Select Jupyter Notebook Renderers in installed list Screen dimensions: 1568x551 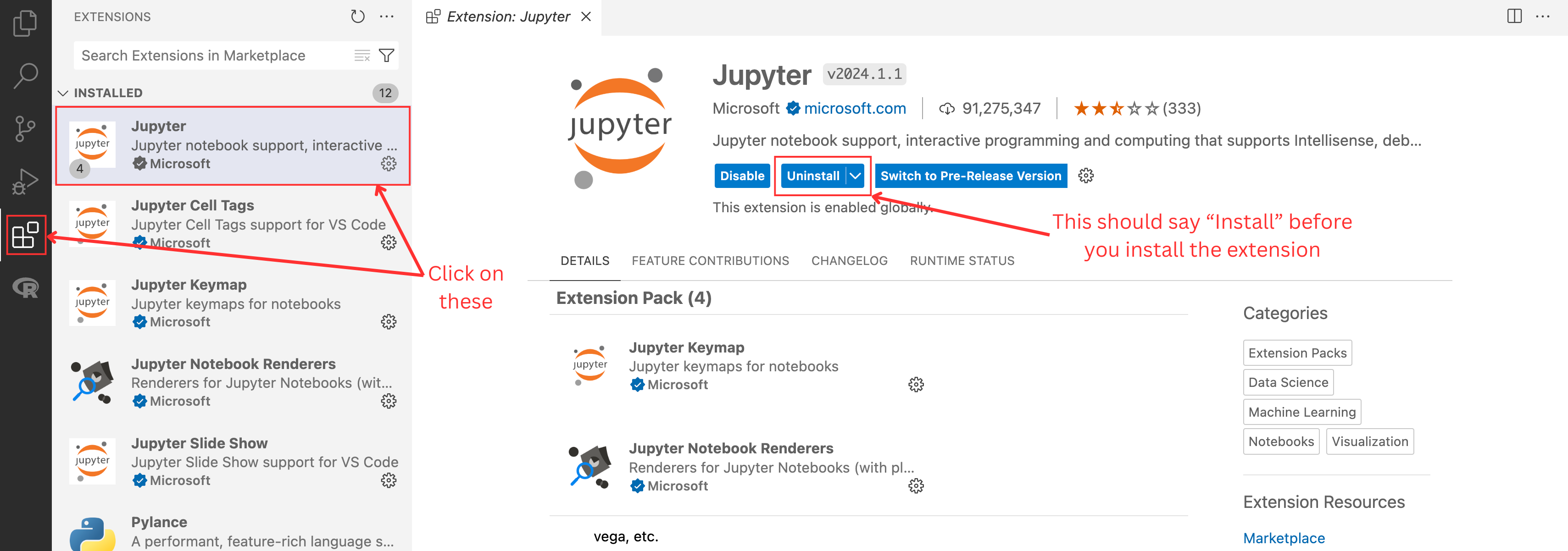click(233, 383)
